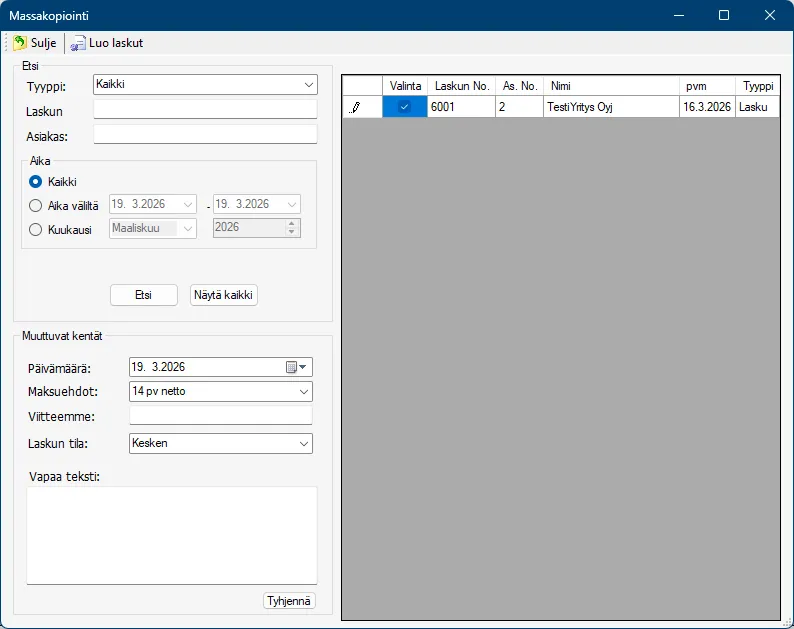794x629 pixels.
Task: Open the Maksuehdot dropdown
Action: tap(304, 392)
